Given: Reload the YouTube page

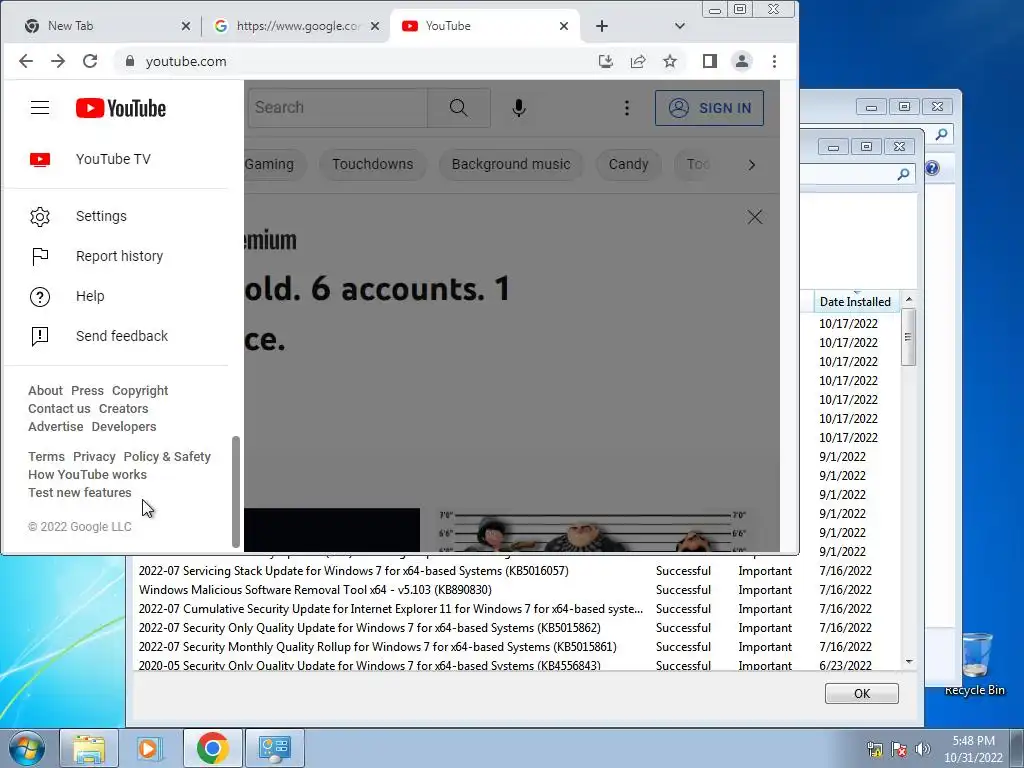Looking at the screenshot, I should click(90, 61).
